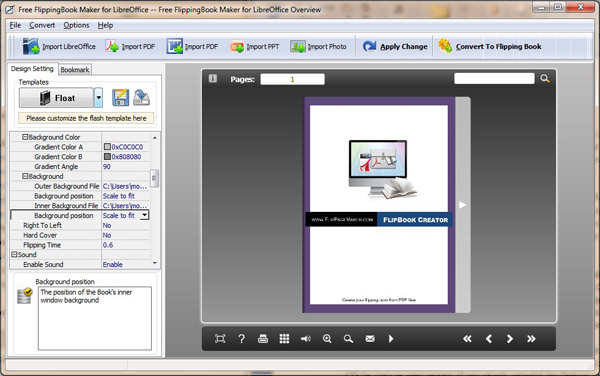Switch to the Bookmark tab
Viewport: 600px width, 376px height.
point(75,70)
